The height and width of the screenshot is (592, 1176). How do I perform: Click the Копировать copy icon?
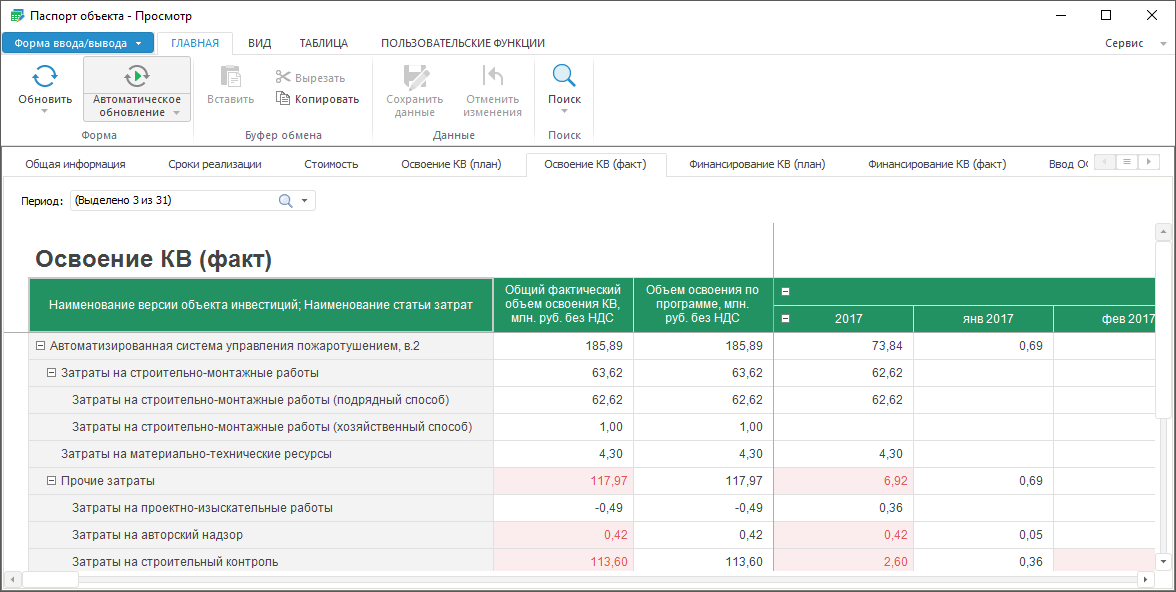tap(283, 99)
